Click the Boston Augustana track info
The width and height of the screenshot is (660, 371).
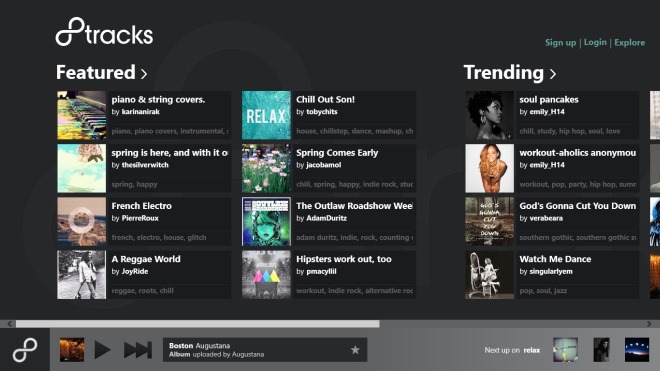265,350
